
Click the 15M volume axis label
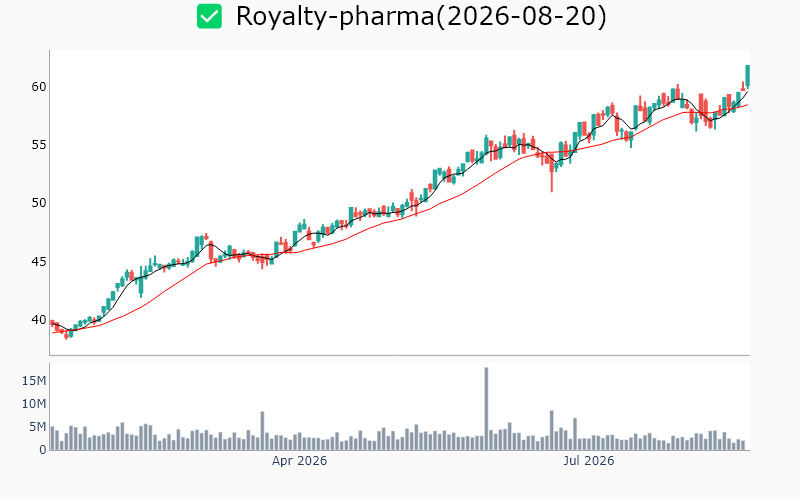tap(34, 381)
